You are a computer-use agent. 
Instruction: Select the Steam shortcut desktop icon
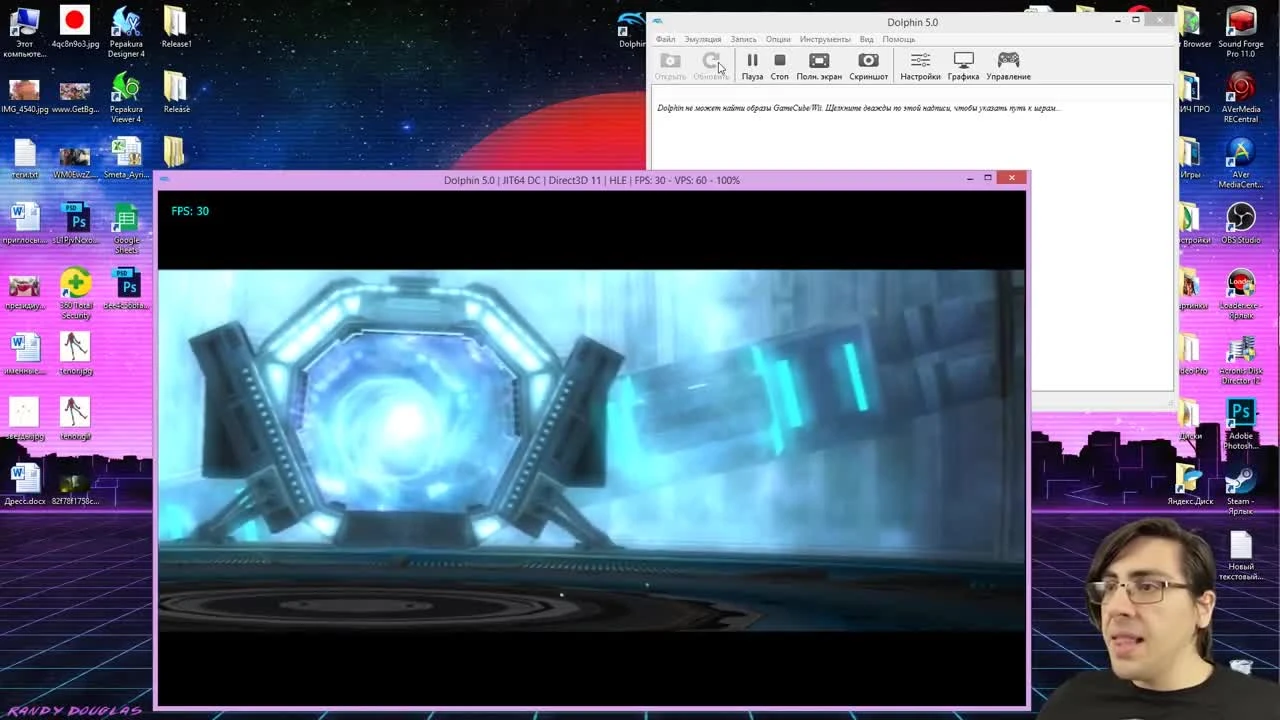click(1241, 491)
